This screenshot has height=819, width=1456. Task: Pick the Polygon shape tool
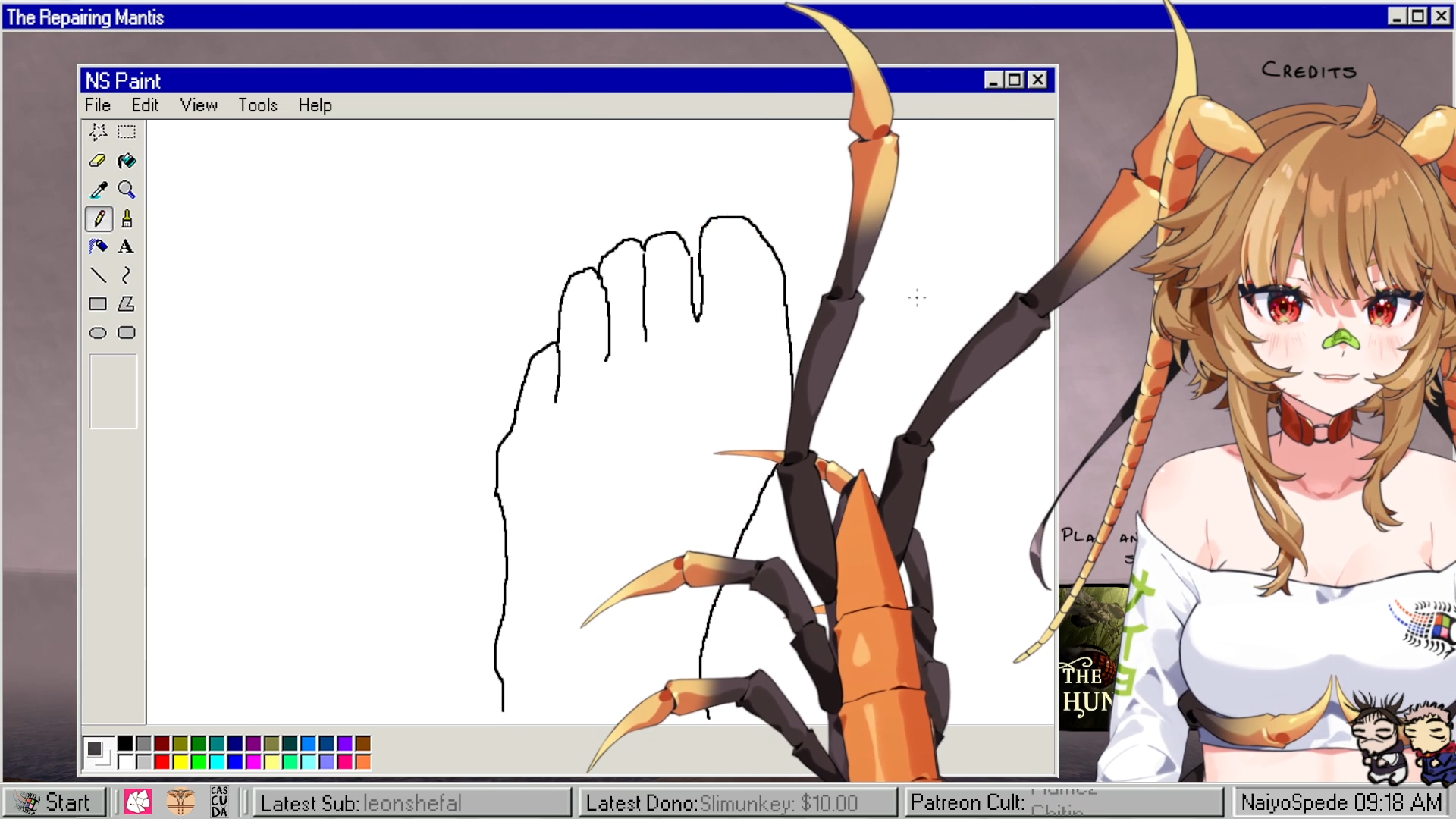(x=127, y=304)
